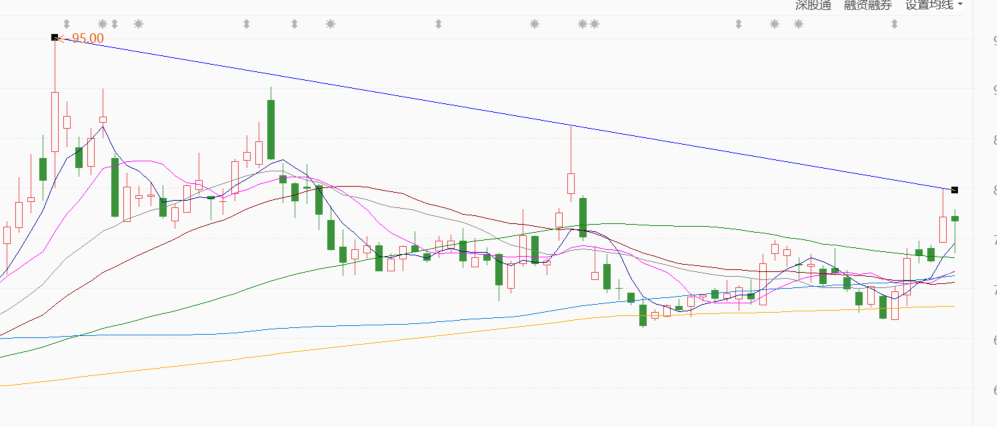This screenshot has height=427, width=997.
Task: Select the tall candlestick peaking at 95.00
Action: pos(55,121)
